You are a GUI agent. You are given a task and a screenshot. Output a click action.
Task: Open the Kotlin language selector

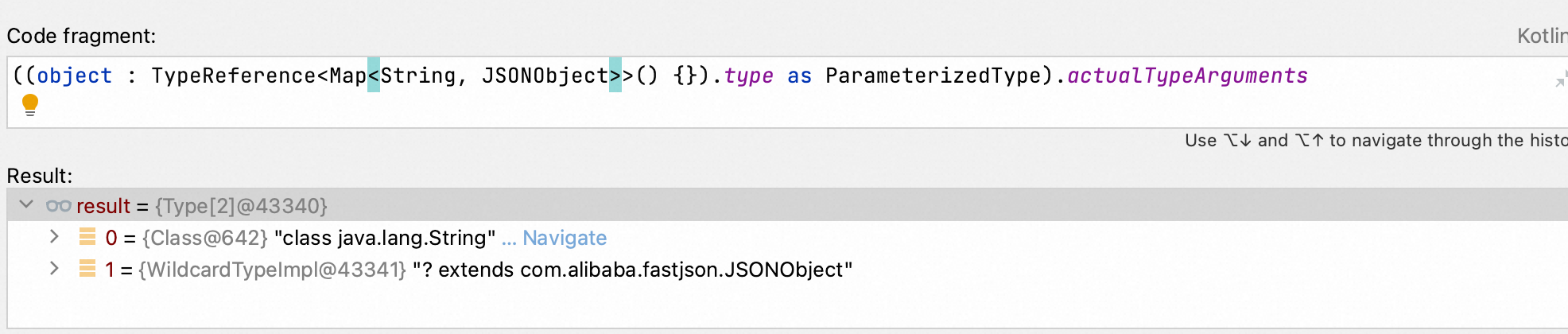pos(1541,36)
